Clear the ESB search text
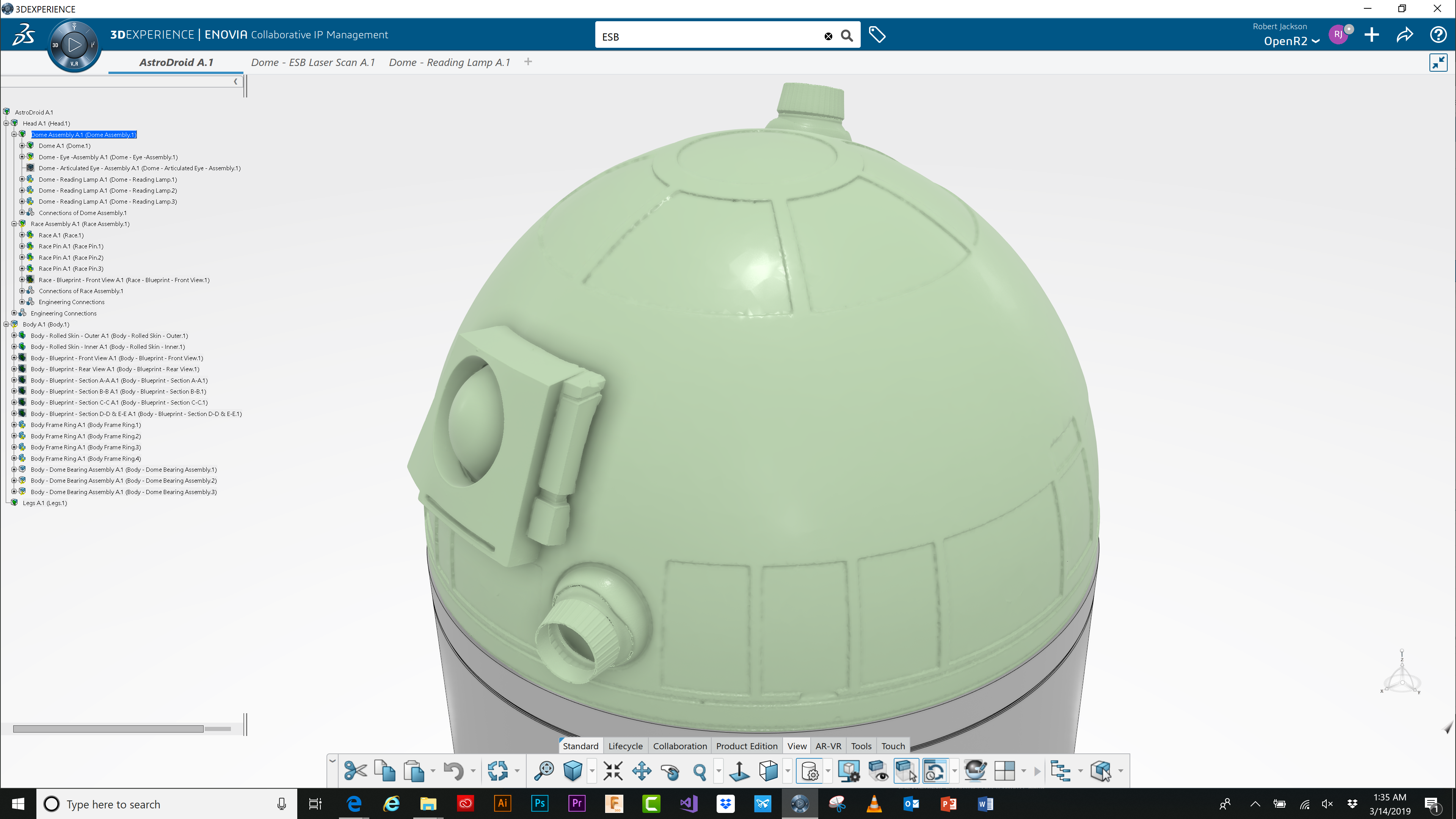 828,37
